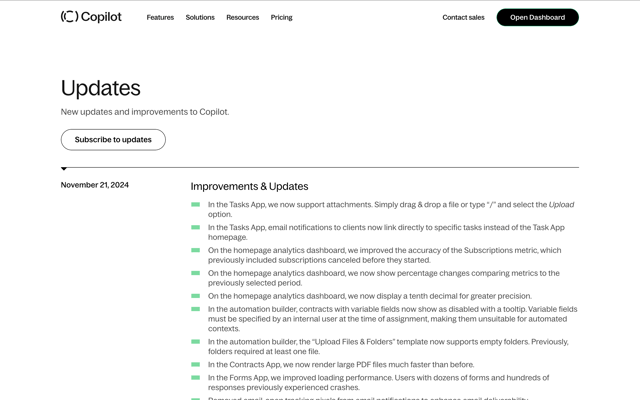Click green bullet beside large PDF files item

click(196, 364)
